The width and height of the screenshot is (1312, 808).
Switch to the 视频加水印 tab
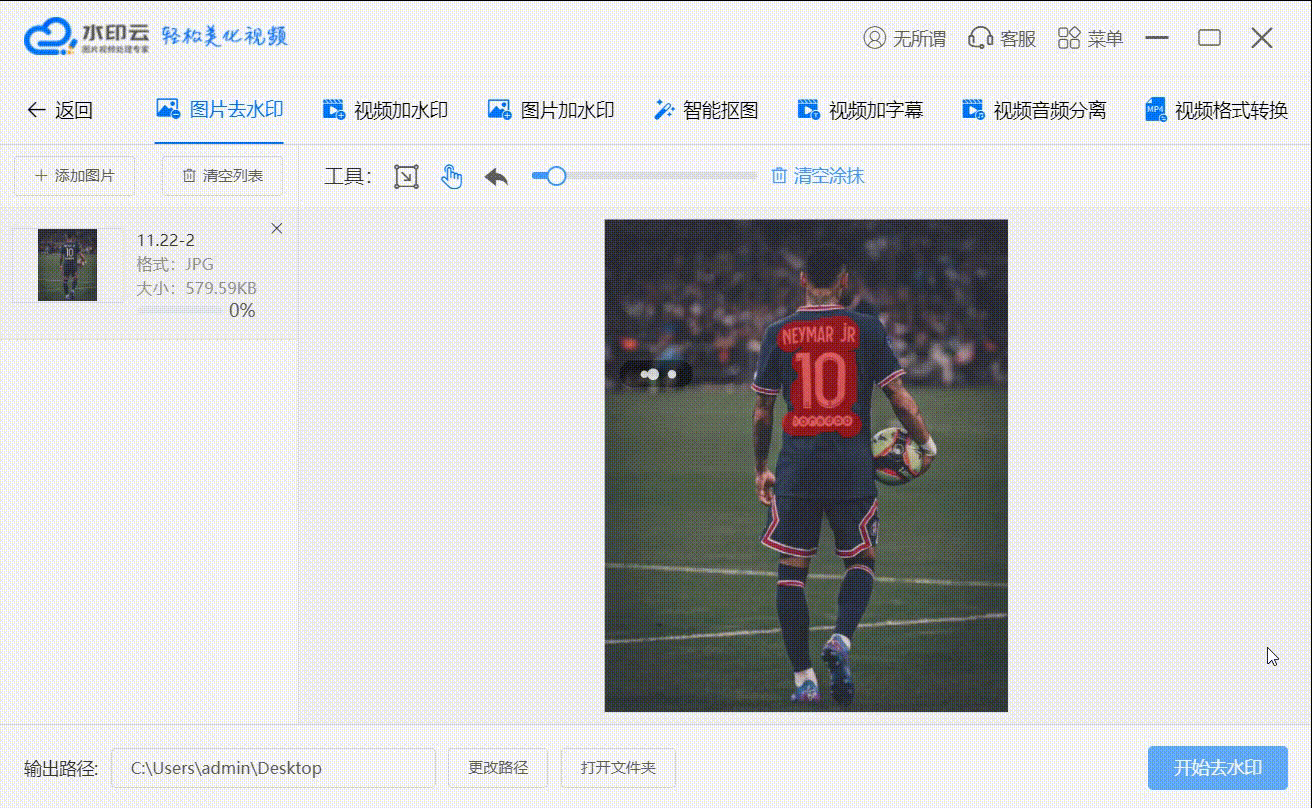click(x=385, y=110)
